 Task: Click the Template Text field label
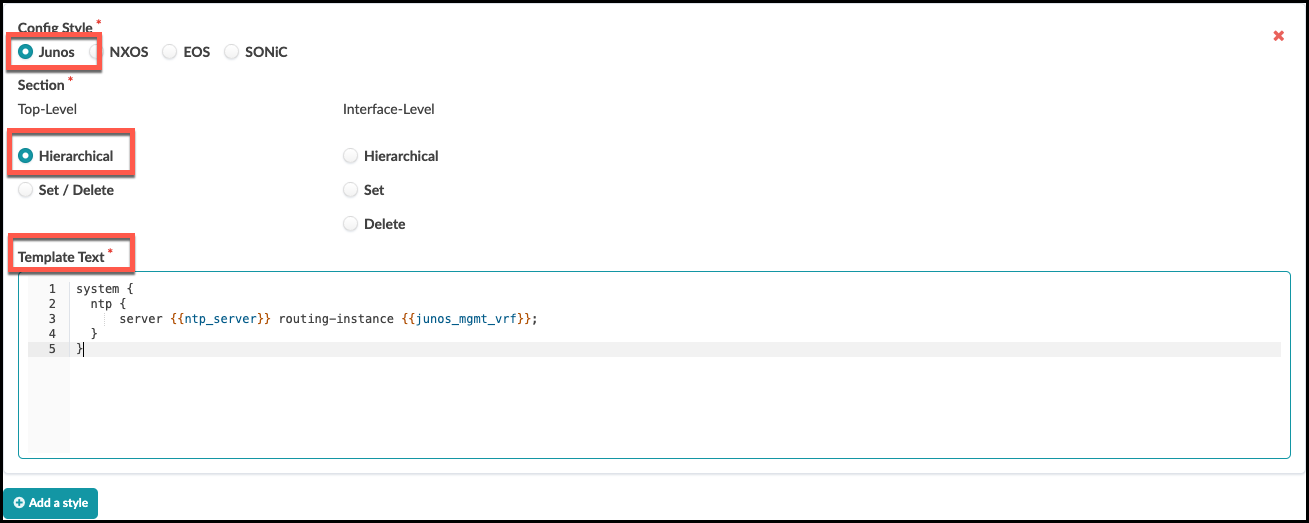point(61,257)
